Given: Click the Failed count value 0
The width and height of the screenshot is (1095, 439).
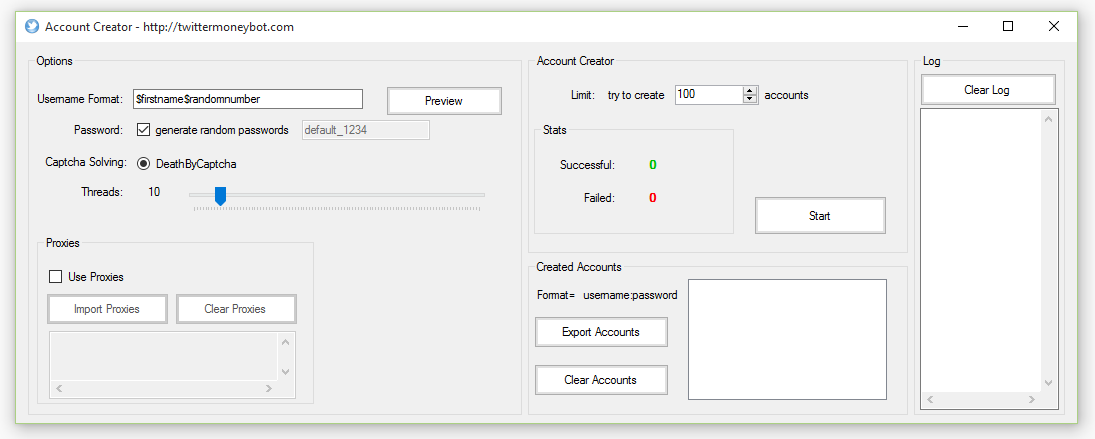Looking at the screenshot, I should tap(653, 198).
